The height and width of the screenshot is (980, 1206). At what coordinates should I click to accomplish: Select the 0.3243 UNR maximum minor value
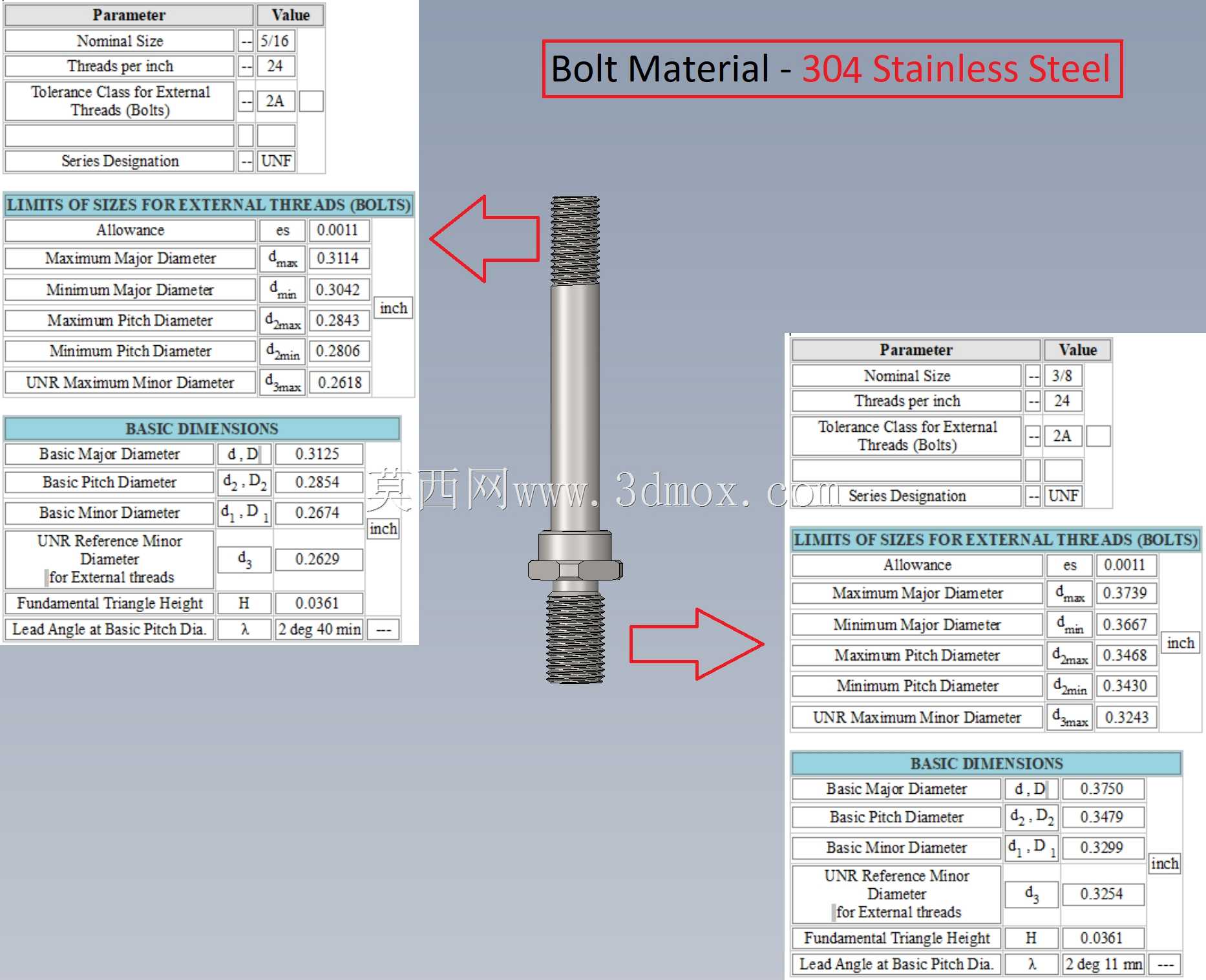point(1125,717)
